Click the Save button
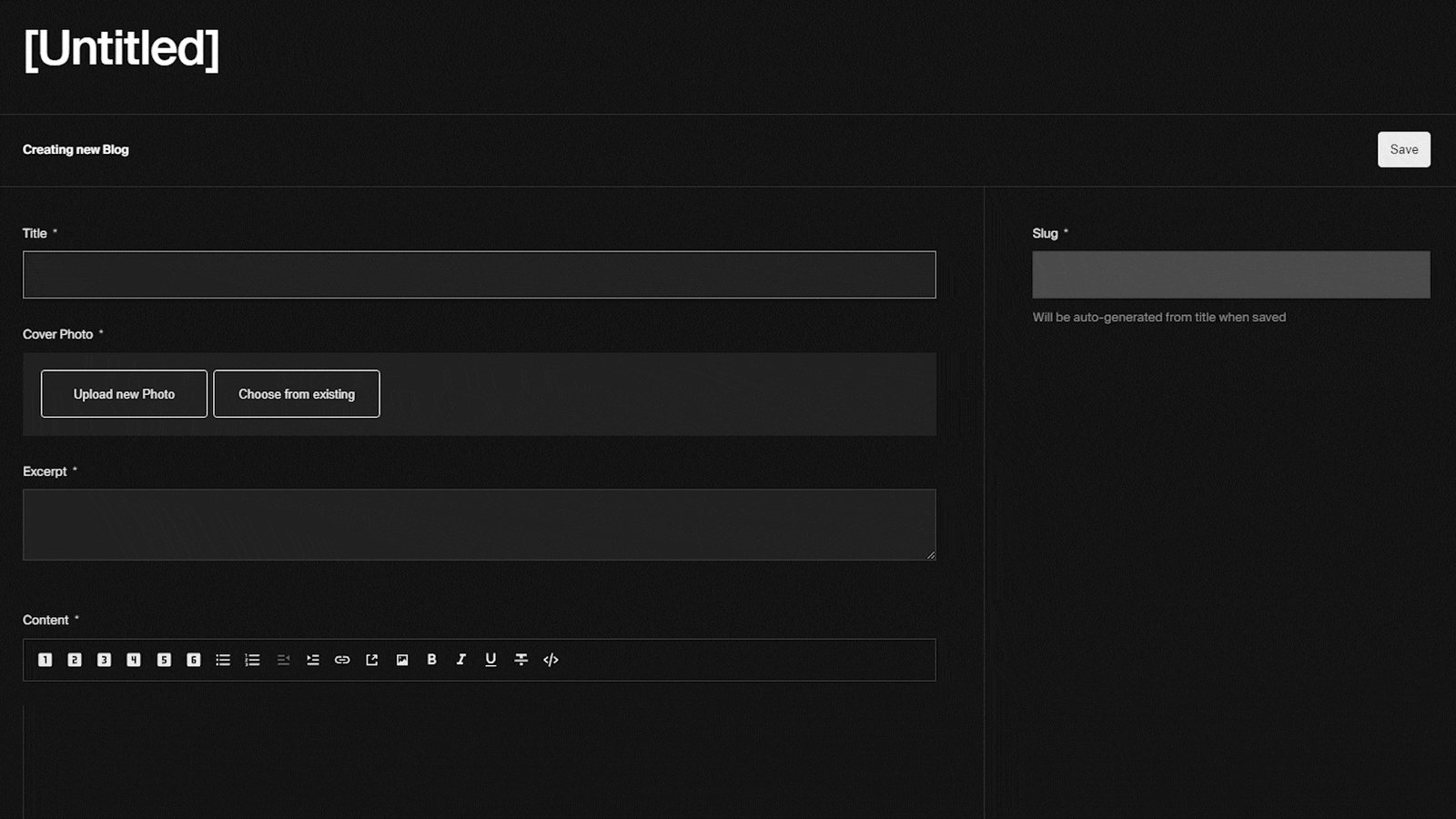This screenshot has width=1456, height=819. (x=1403, y=149)
